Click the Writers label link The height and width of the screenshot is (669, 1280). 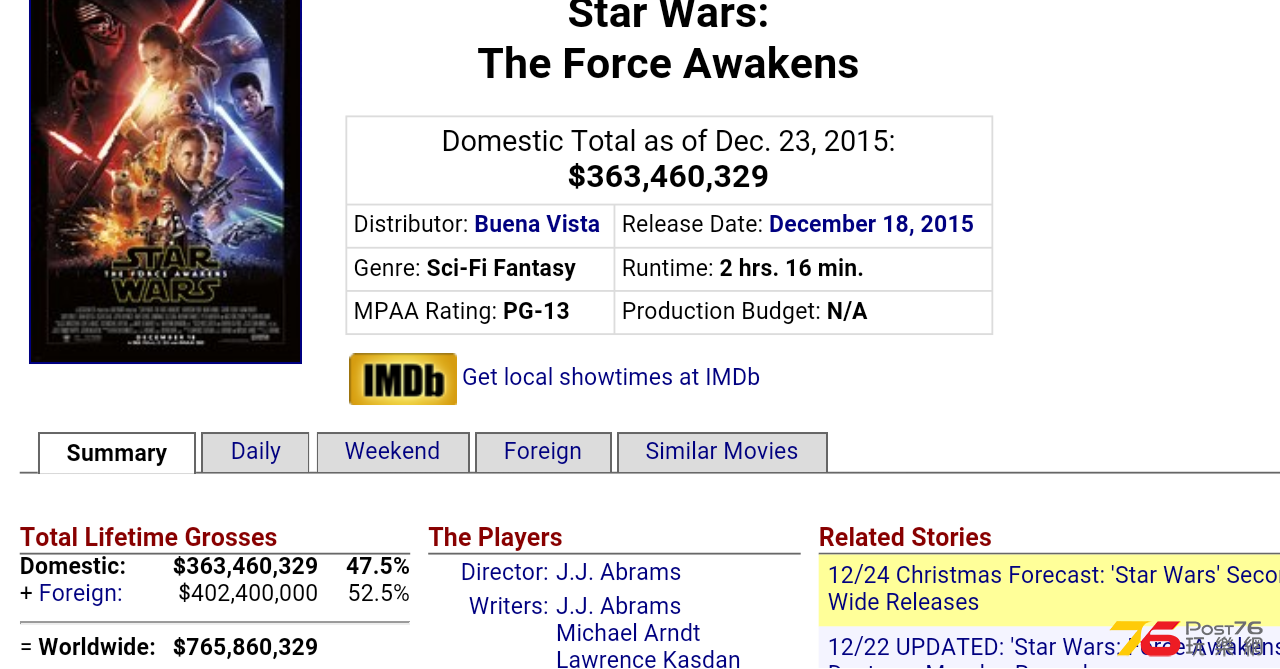click(508, 606)
